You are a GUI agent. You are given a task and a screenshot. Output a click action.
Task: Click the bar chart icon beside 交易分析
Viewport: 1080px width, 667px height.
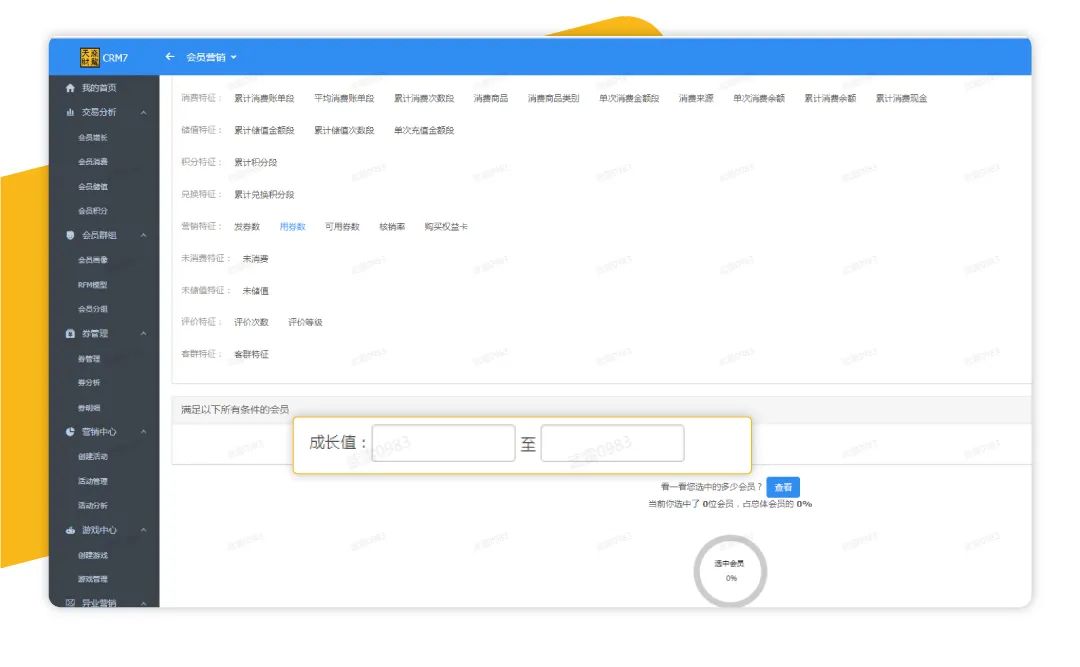point(70,112)
